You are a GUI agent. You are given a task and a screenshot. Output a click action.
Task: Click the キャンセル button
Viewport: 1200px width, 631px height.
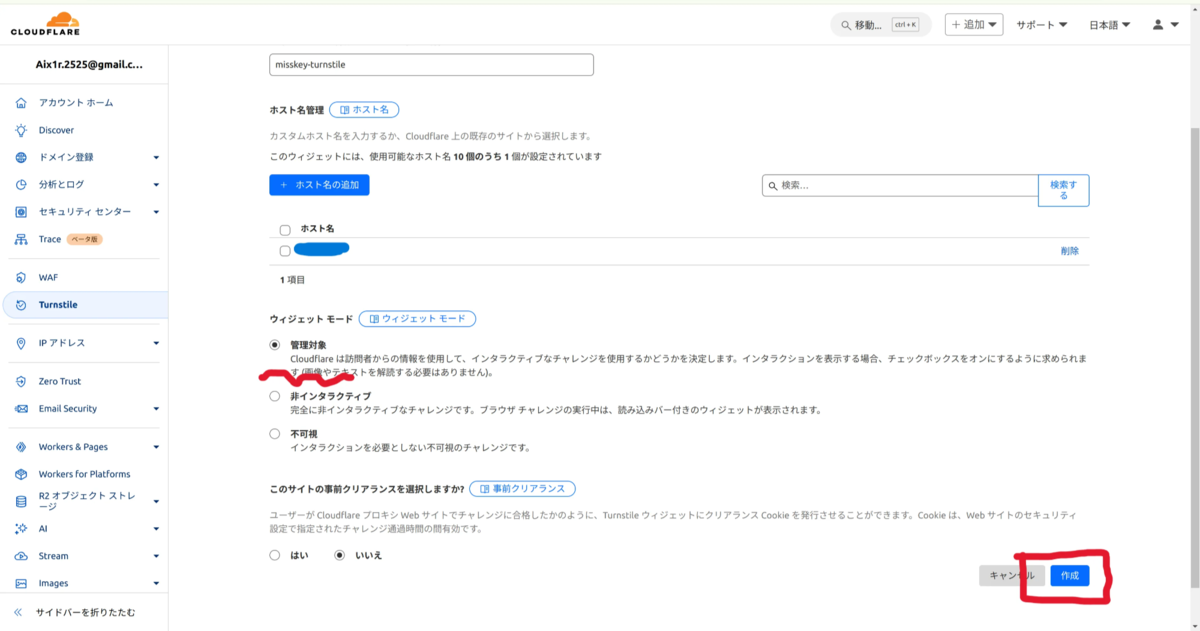[x=1012, y=575]
